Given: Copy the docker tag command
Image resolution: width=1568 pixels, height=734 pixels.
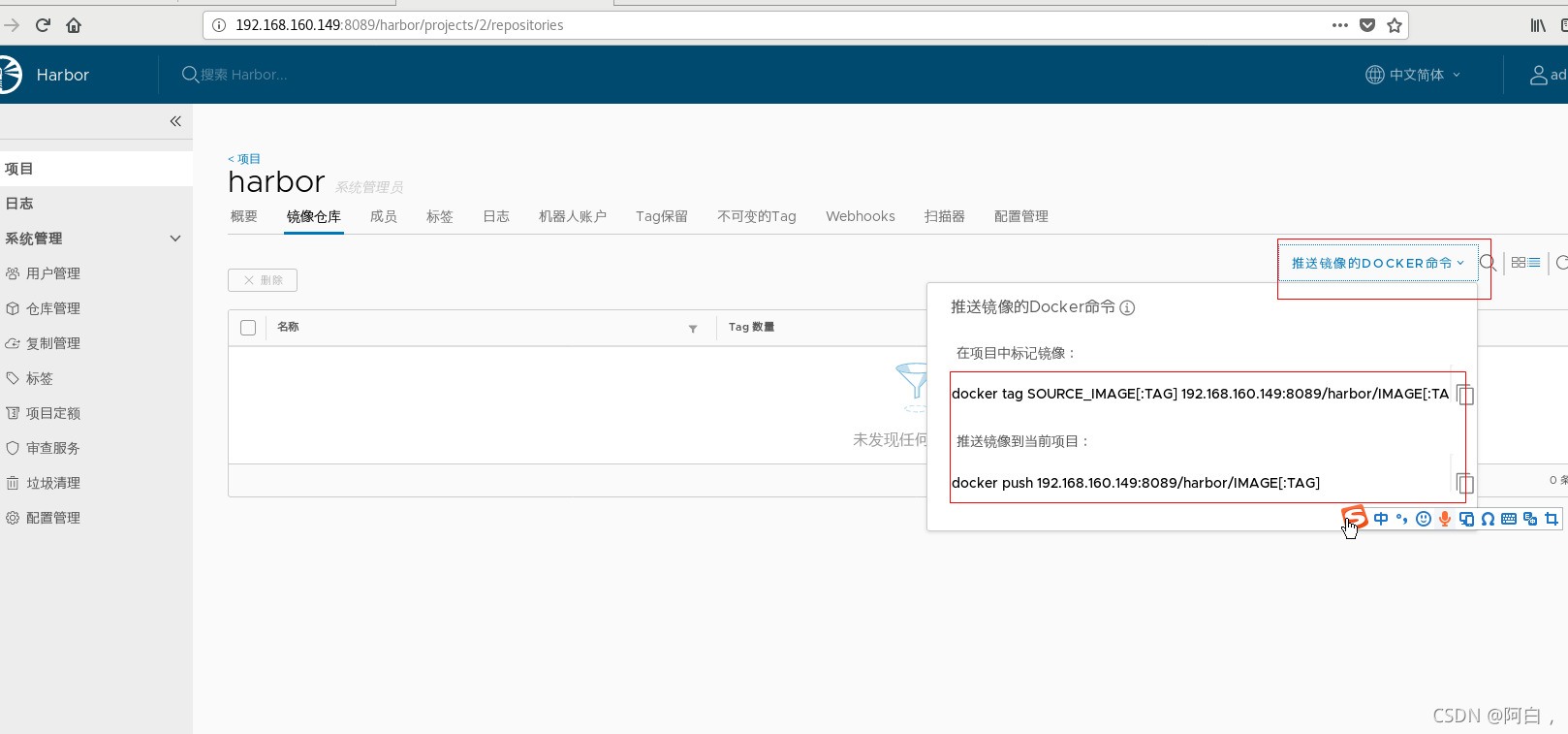Looking at the screenshot, I should pyautogui.click(x=1465, y=395).
